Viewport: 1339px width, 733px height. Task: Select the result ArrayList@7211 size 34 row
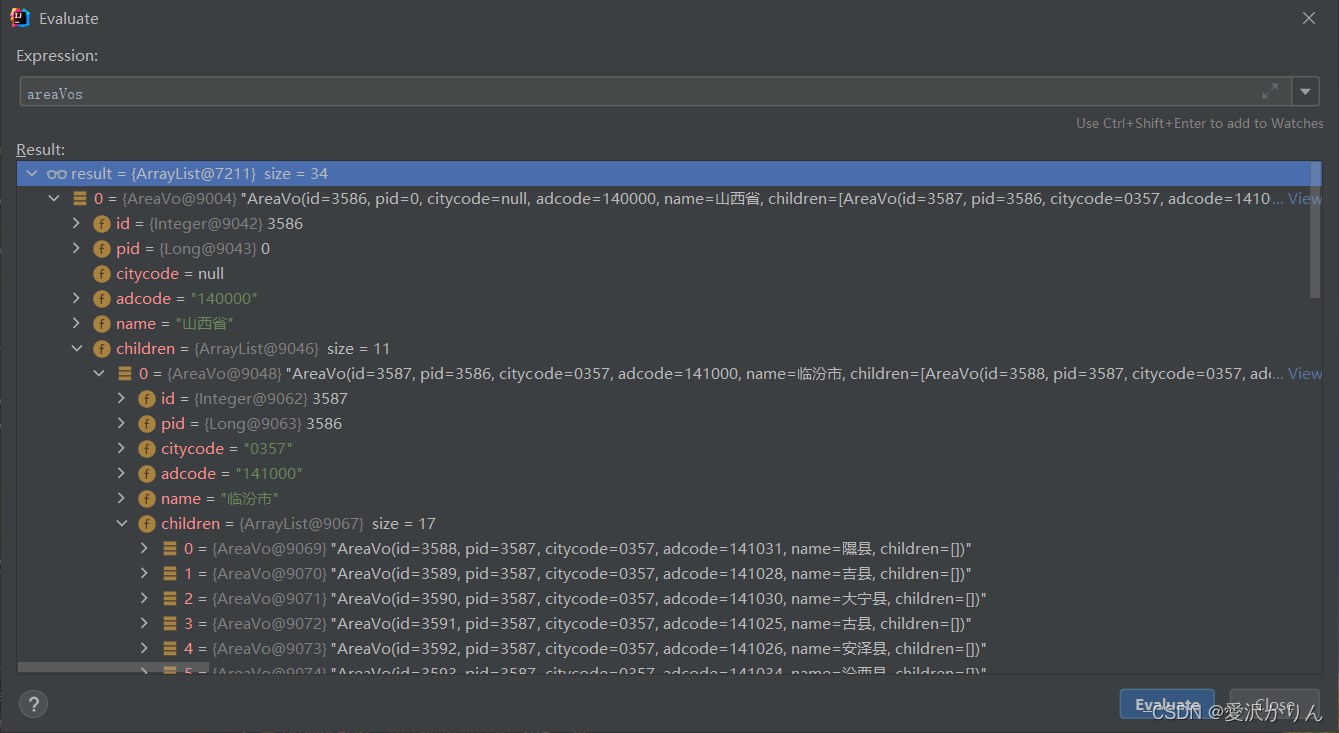669,174
